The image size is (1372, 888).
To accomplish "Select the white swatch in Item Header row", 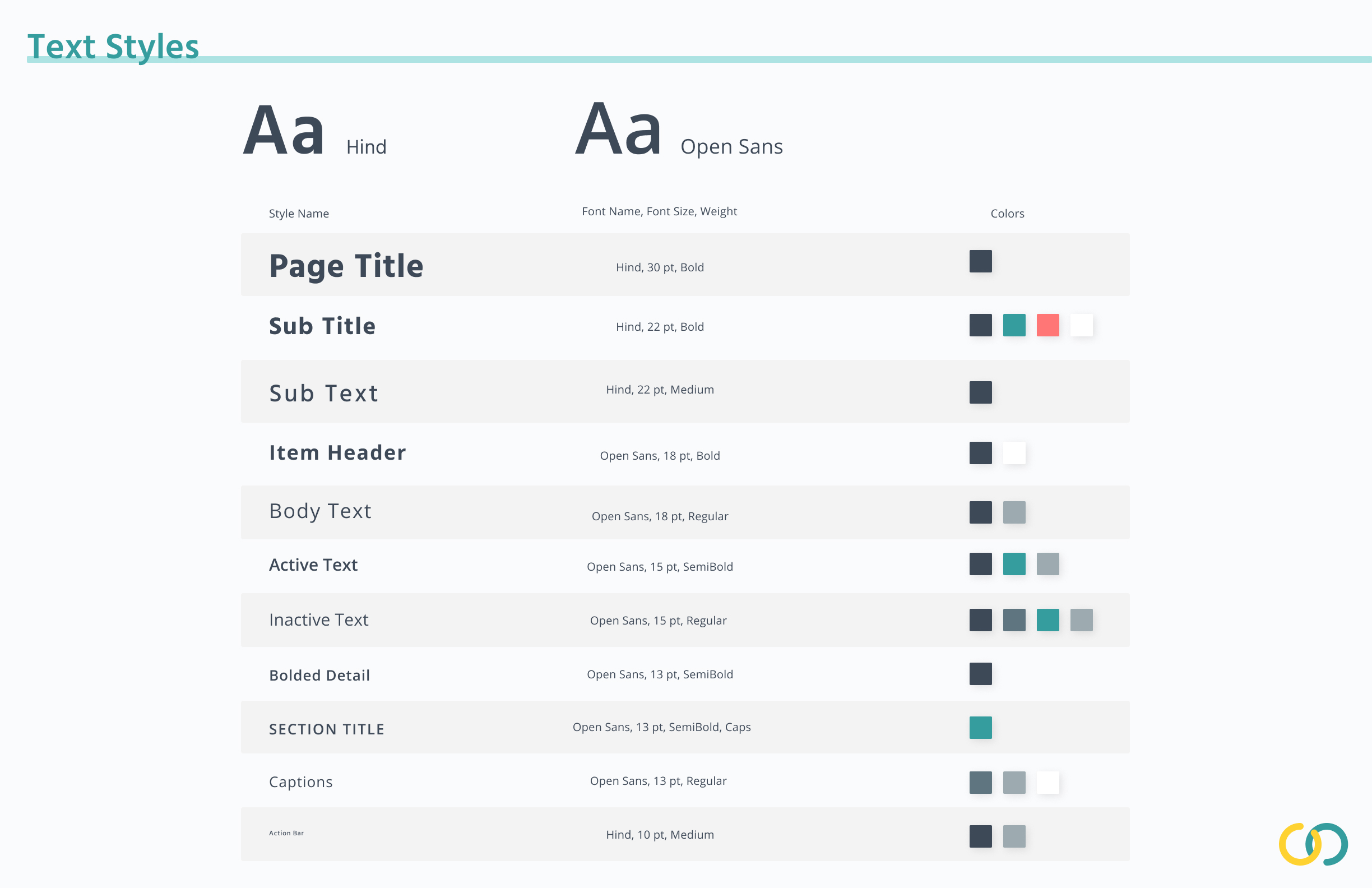I will 1014,453.
